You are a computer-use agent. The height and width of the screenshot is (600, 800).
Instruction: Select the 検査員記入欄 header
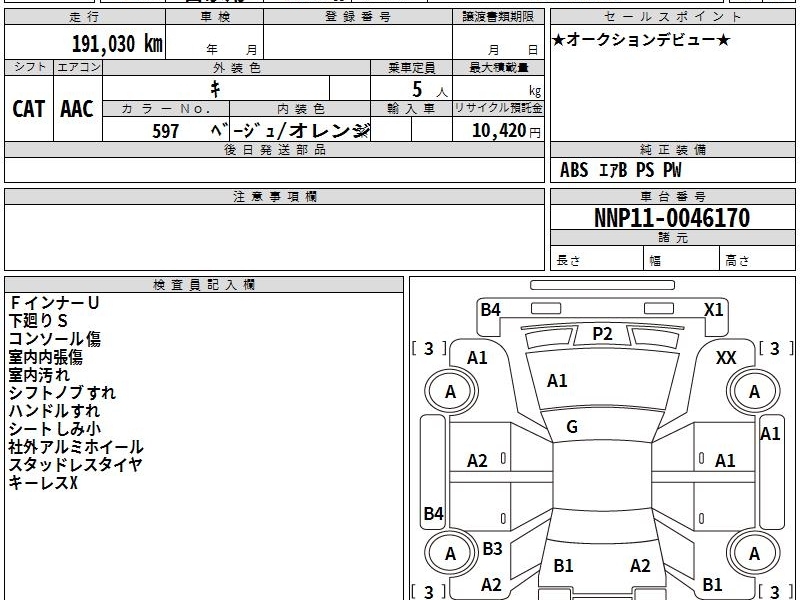[x=204, y=285]
